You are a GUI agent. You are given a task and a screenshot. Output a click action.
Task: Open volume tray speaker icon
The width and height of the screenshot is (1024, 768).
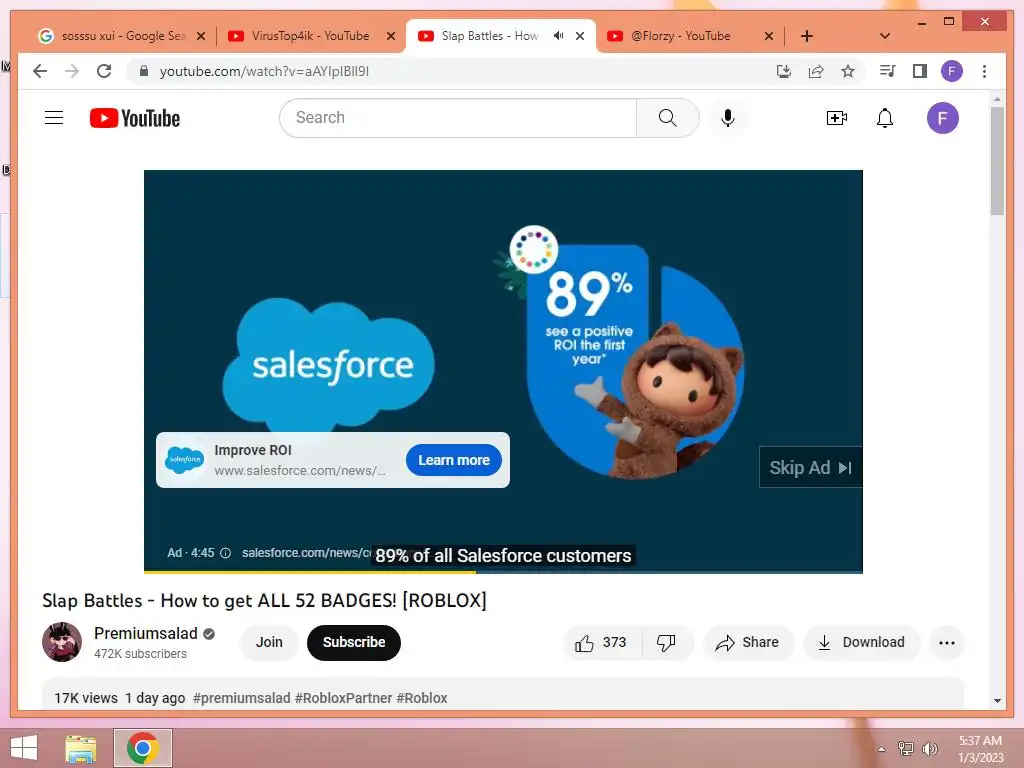click(x=929, y=748)
